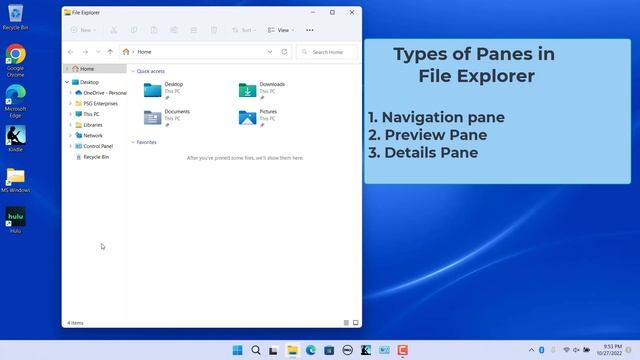Click the Cut scissors icon
Screen dimensions: 640x360
coord(114,30)
